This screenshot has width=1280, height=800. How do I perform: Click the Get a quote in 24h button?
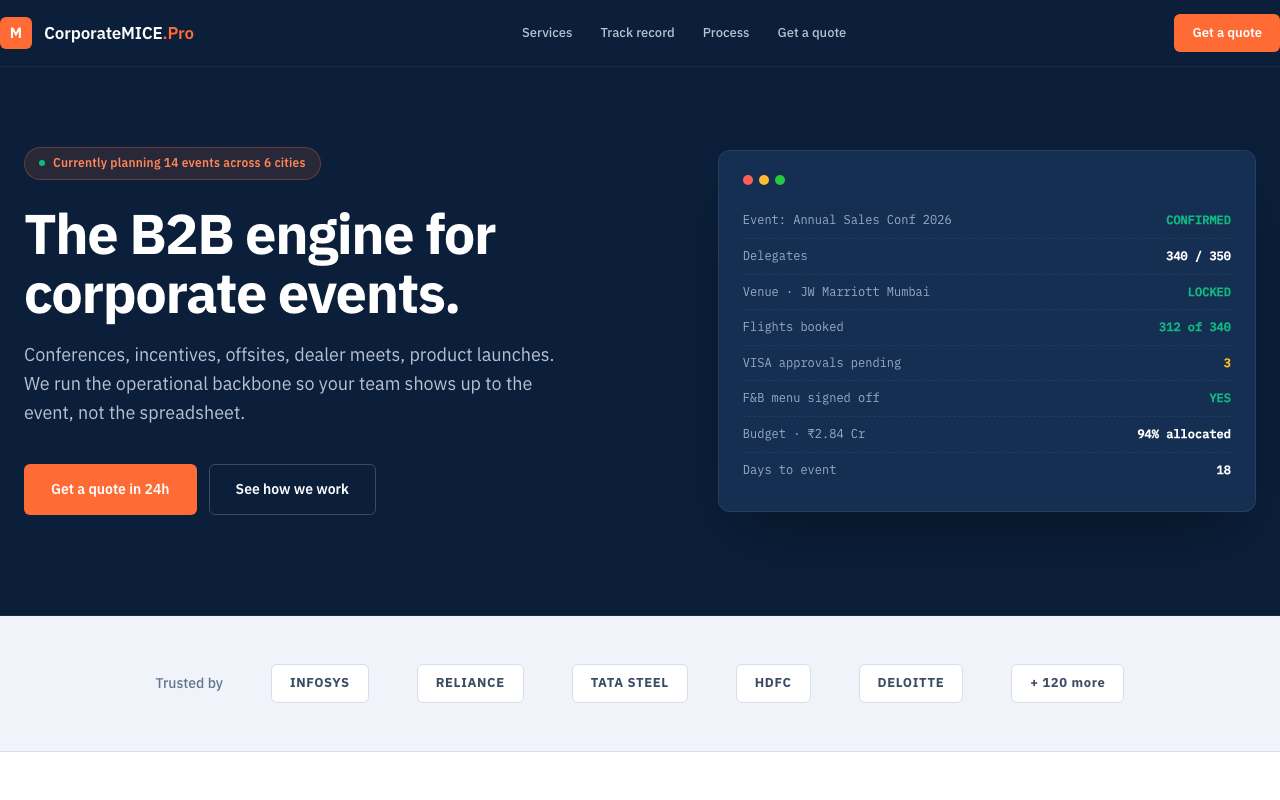coord(110,489)
